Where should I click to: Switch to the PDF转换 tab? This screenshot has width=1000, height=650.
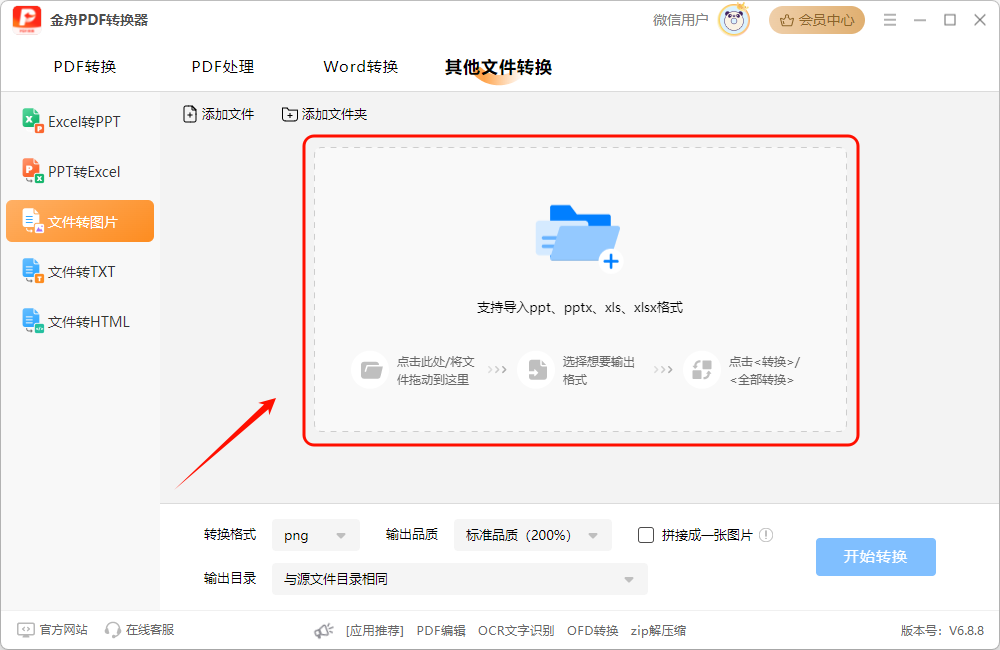coord(85,66)
